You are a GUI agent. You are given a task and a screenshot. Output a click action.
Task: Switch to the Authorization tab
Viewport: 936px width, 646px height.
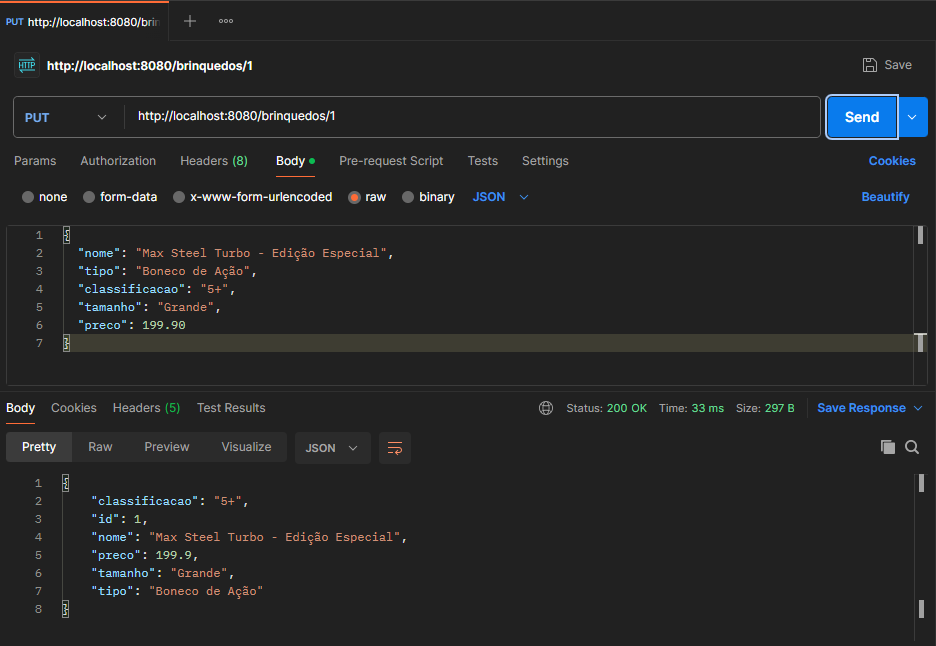point(118,161)
